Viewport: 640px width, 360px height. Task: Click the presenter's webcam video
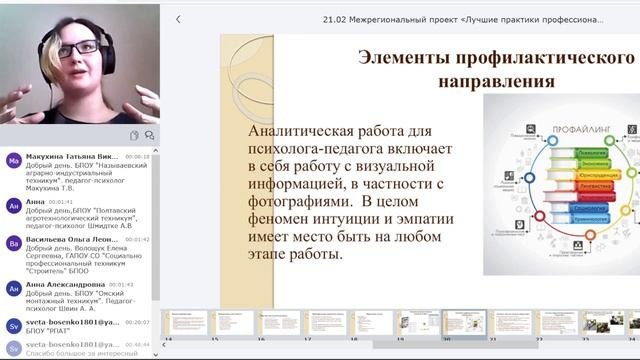point(80,64)
